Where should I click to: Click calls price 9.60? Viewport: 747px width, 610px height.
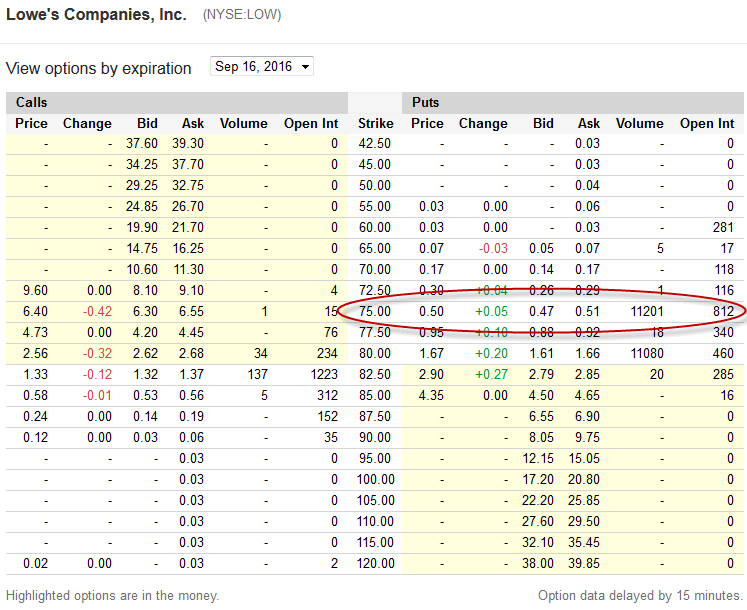click(35, 290)
